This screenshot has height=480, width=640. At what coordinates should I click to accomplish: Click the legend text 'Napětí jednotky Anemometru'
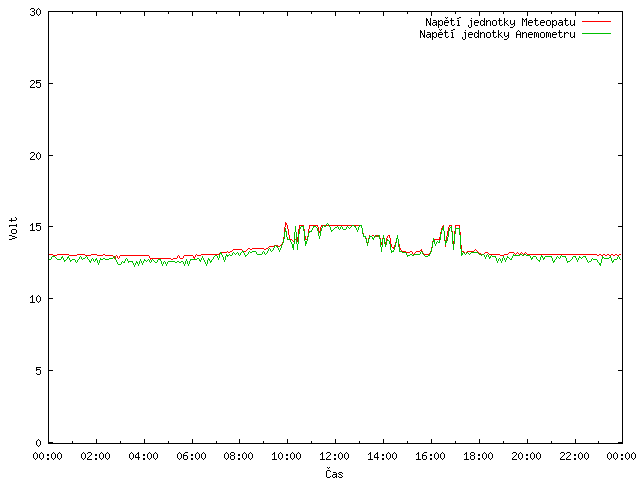[497, 34]
